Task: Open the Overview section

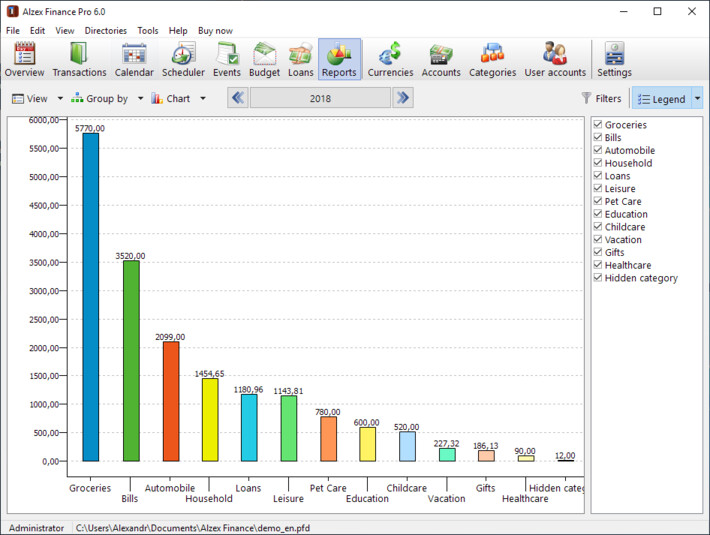Action: click(24, 59)
